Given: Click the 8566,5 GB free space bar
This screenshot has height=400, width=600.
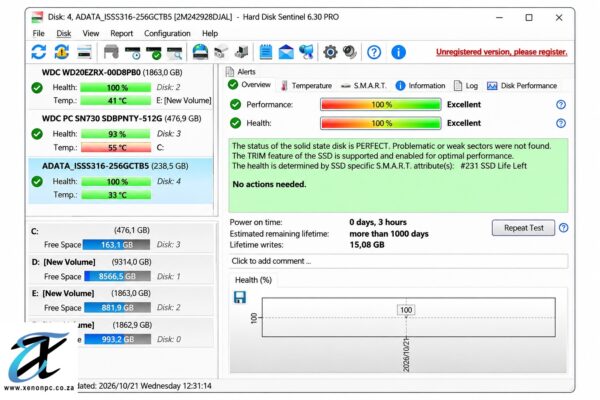Looking at the screenshot, I should click(117, 276).
